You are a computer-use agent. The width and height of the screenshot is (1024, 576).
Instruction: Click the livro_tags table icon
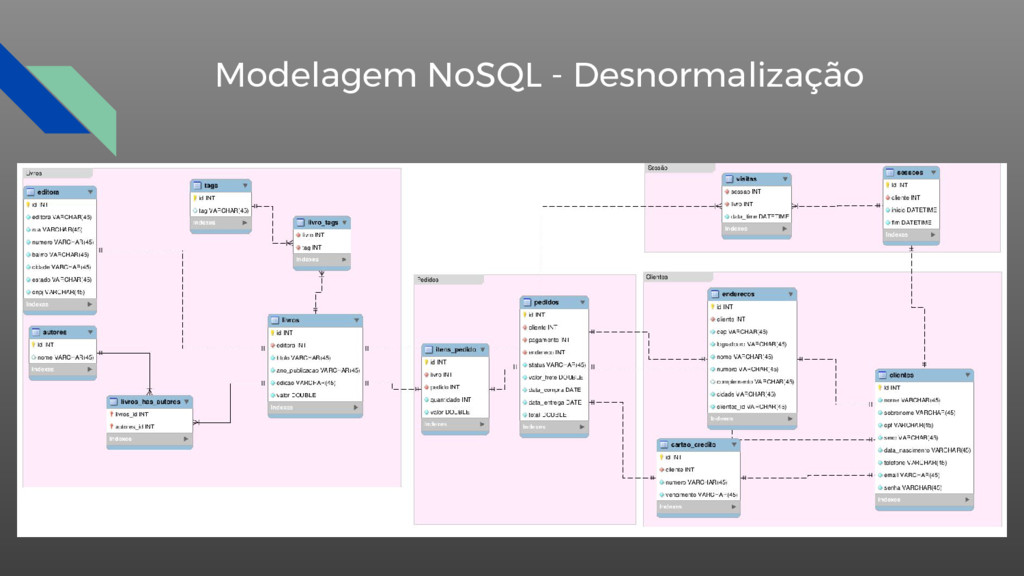point(300,223)
